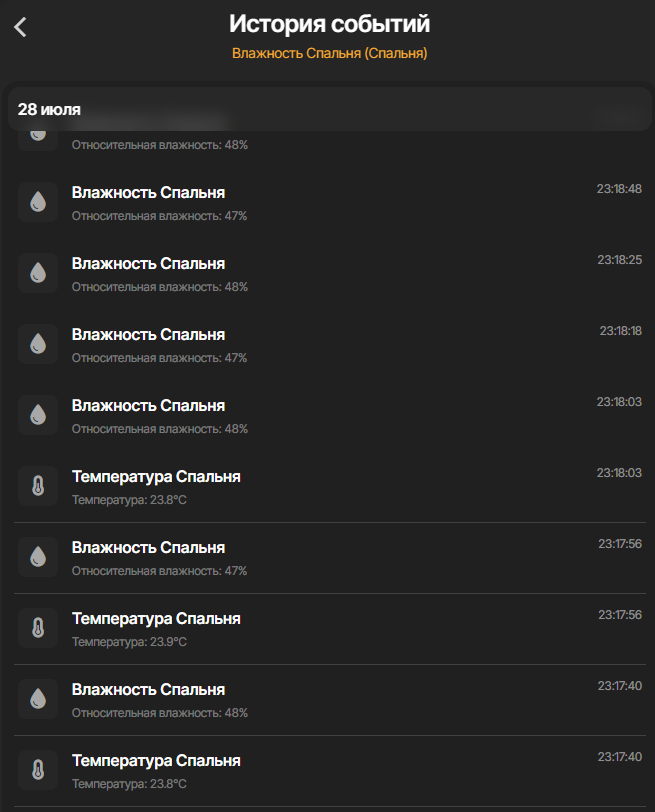Click Температура: 23.8°C text at 23:17:40
The height and width of the screenshot is (812, 655).
129,784
